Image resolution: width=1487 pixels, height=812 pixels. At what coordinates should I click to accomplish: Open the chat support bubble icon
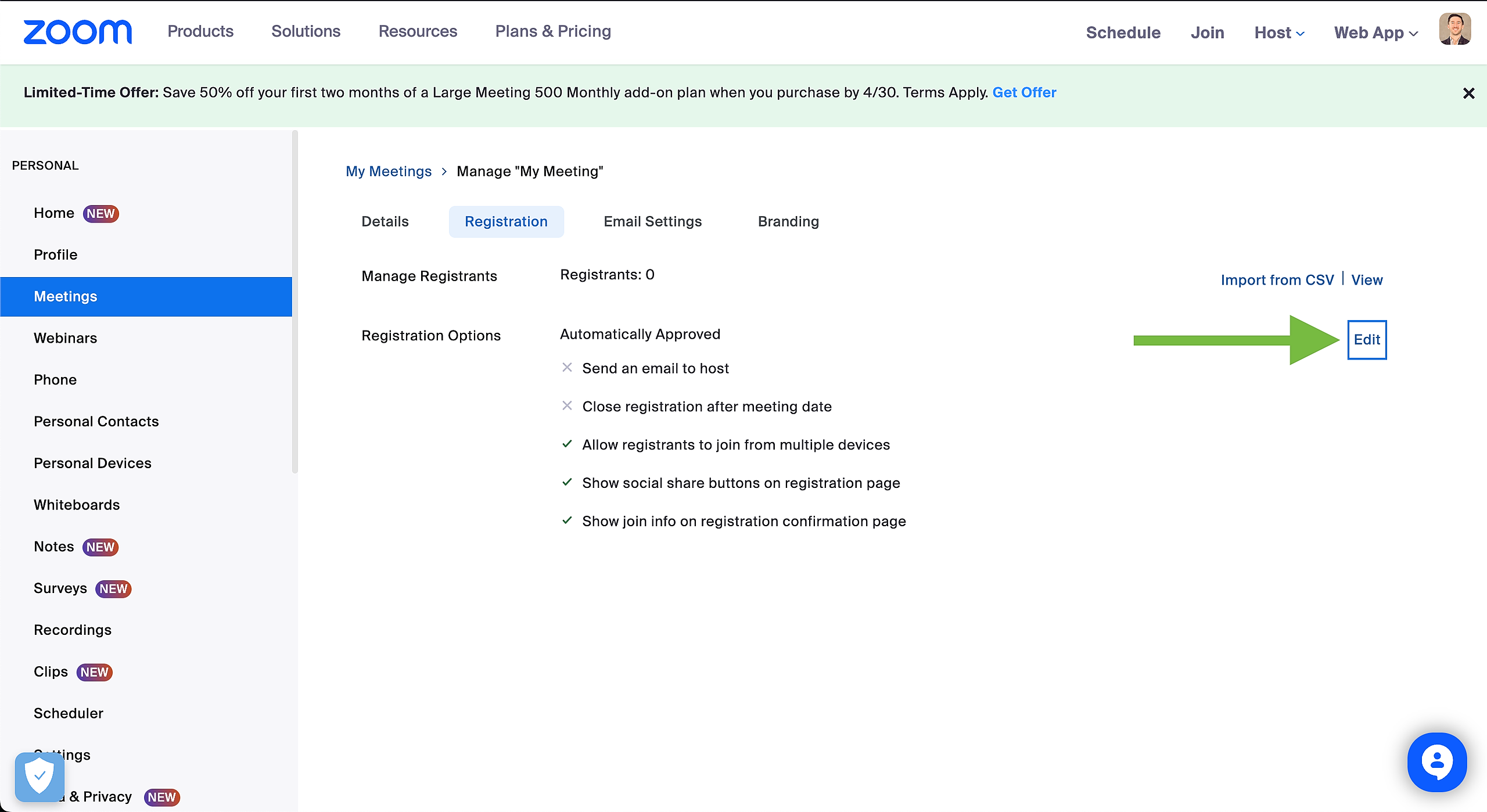click(1436, 761)
